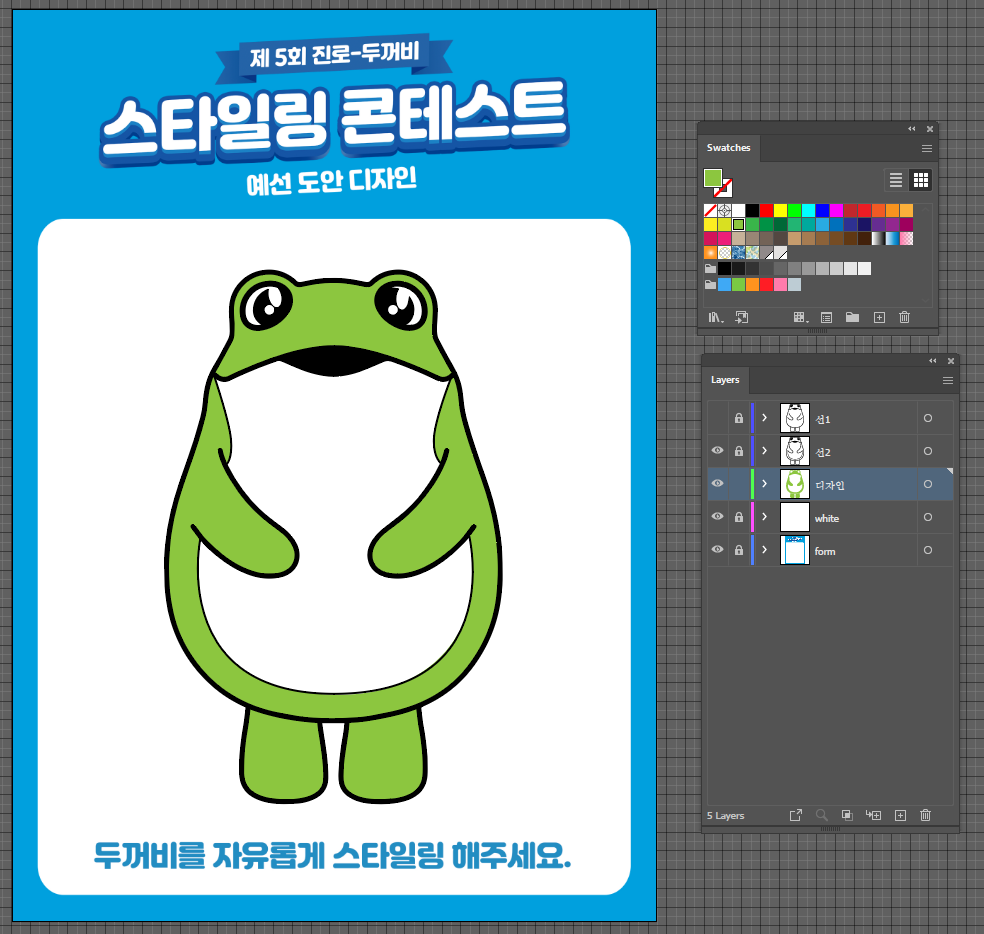Click form layer thumbnail

pos(794,550)
